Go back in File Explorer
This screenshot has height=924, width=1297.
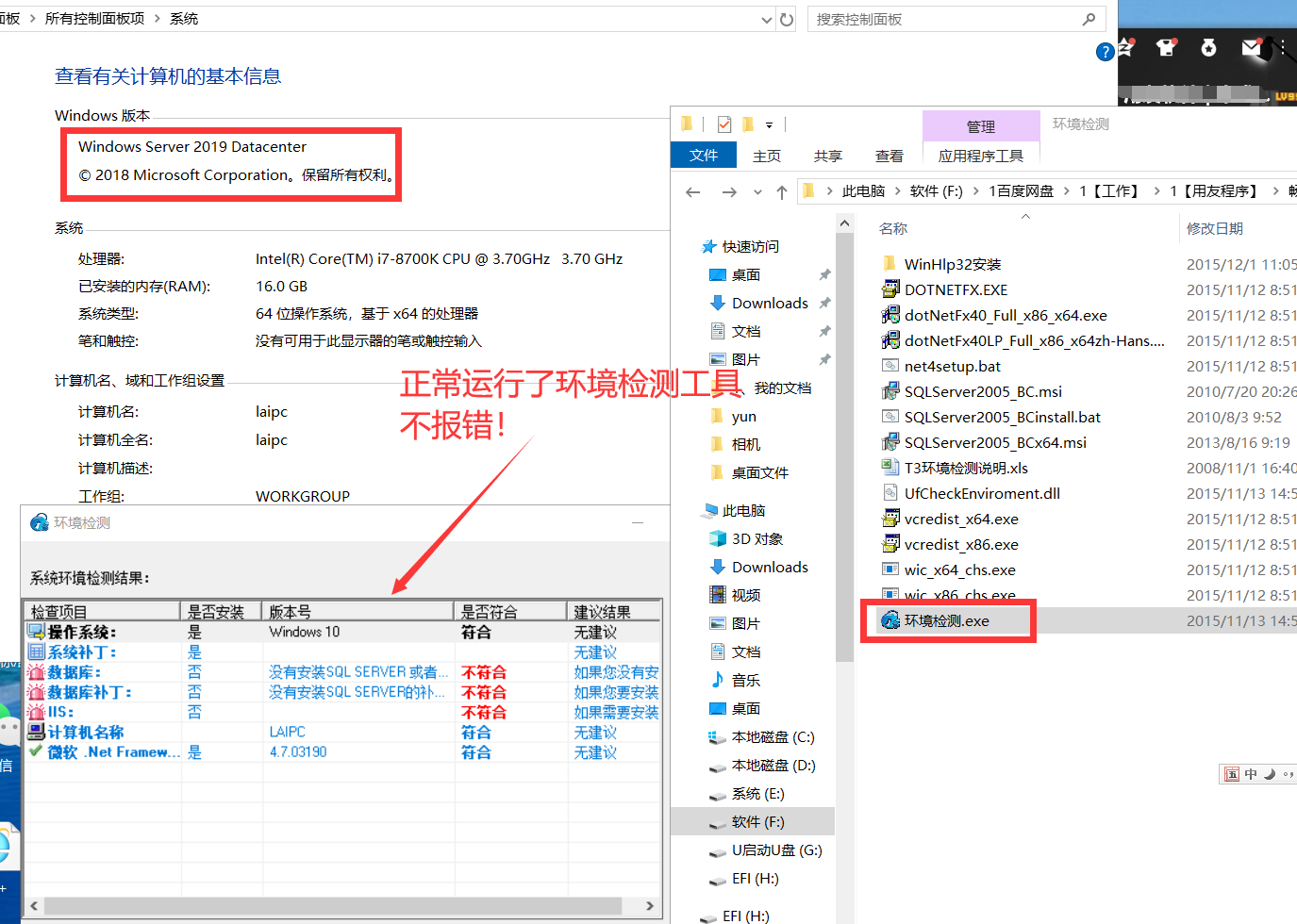(693, 191)
